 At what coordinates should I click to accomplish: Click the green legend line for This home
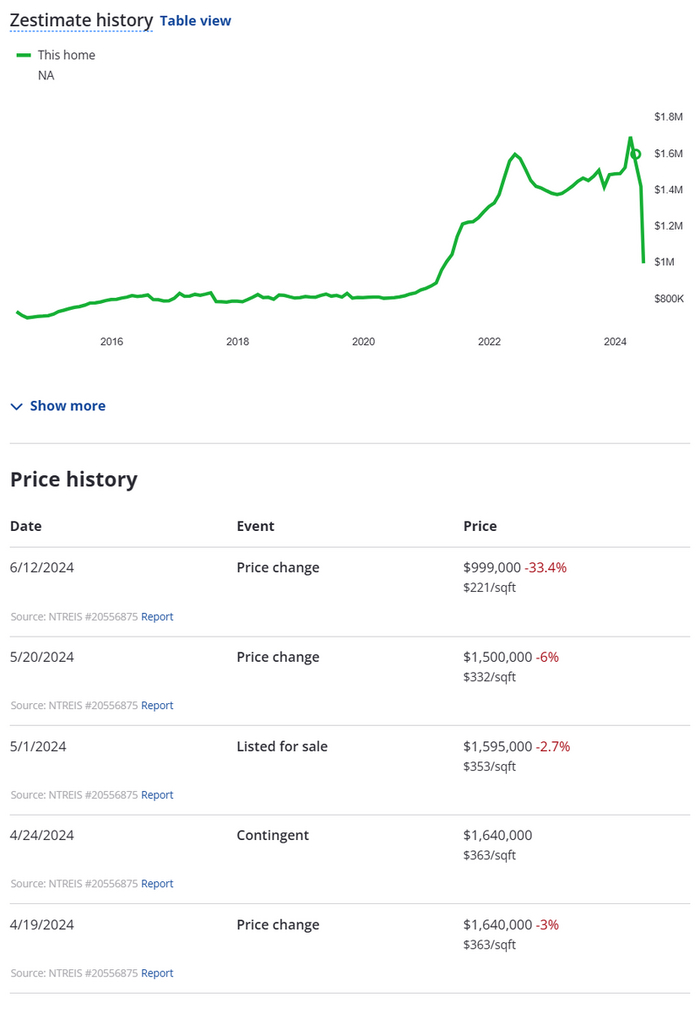pos(24,55)
